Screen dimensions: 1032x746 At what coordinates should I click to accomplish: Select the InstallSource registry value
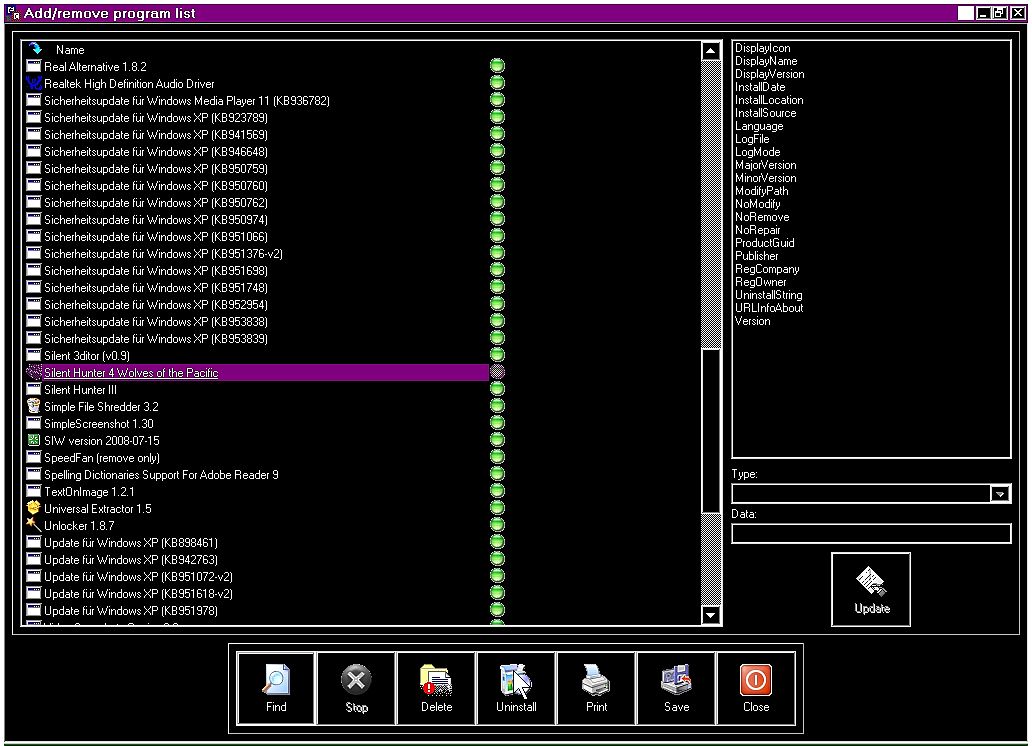click(765, 113)
